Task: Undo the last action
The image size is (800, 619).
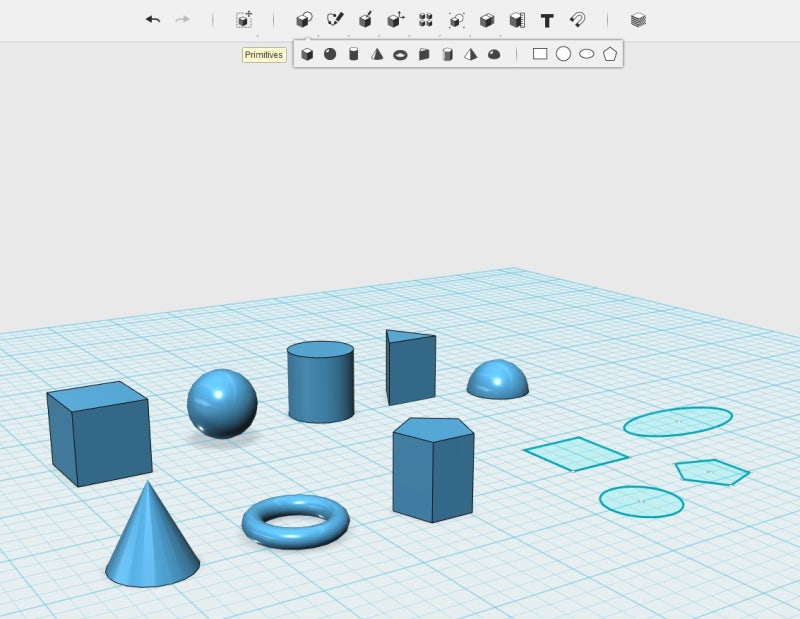Action: pos(153,20)
